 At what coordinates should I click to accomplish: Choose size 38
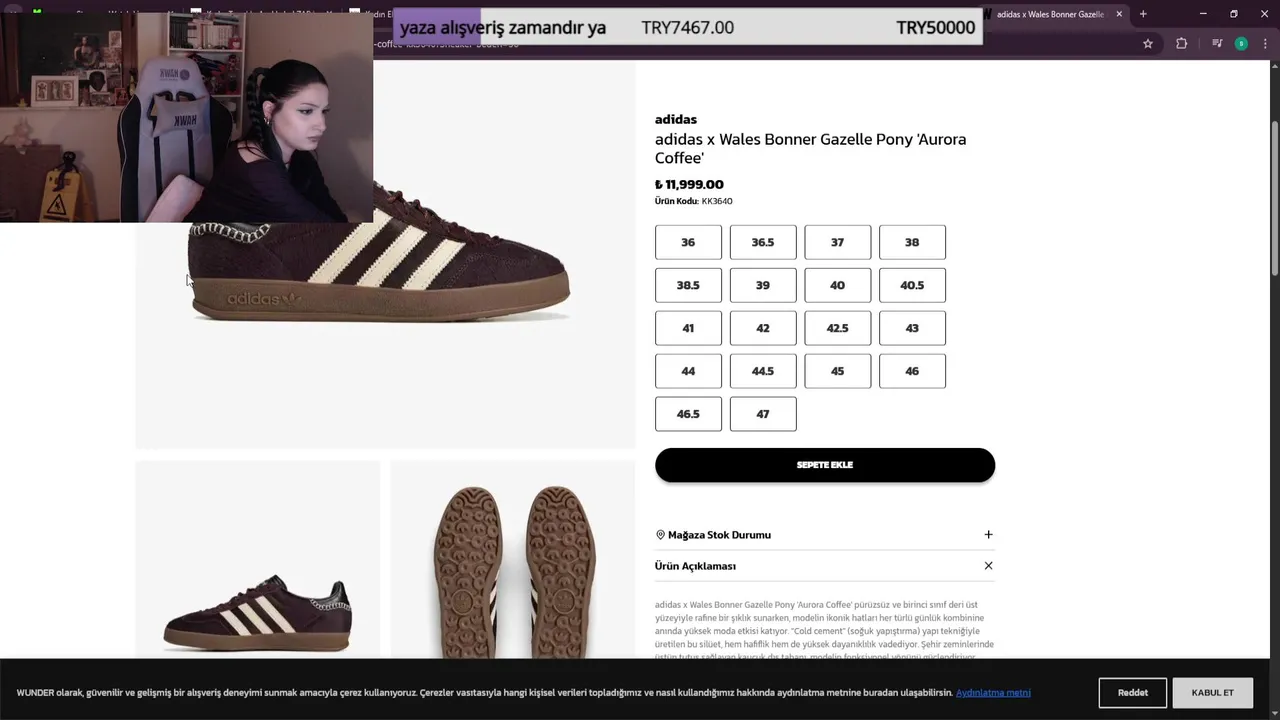[x=912, y=242]
